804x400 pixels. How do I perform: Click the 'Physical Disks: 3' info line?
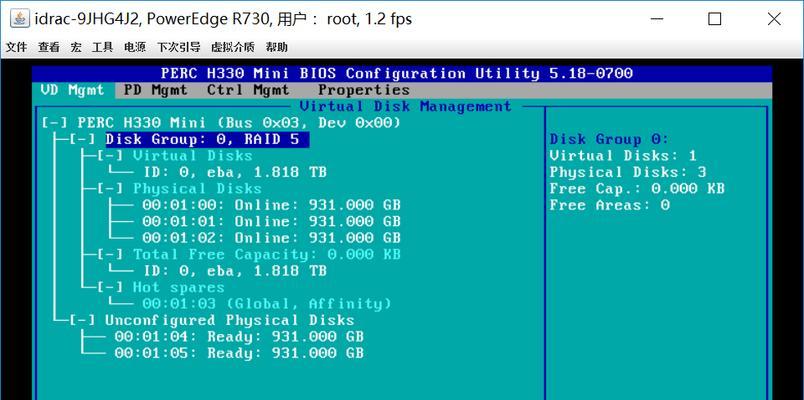(628, 172)
